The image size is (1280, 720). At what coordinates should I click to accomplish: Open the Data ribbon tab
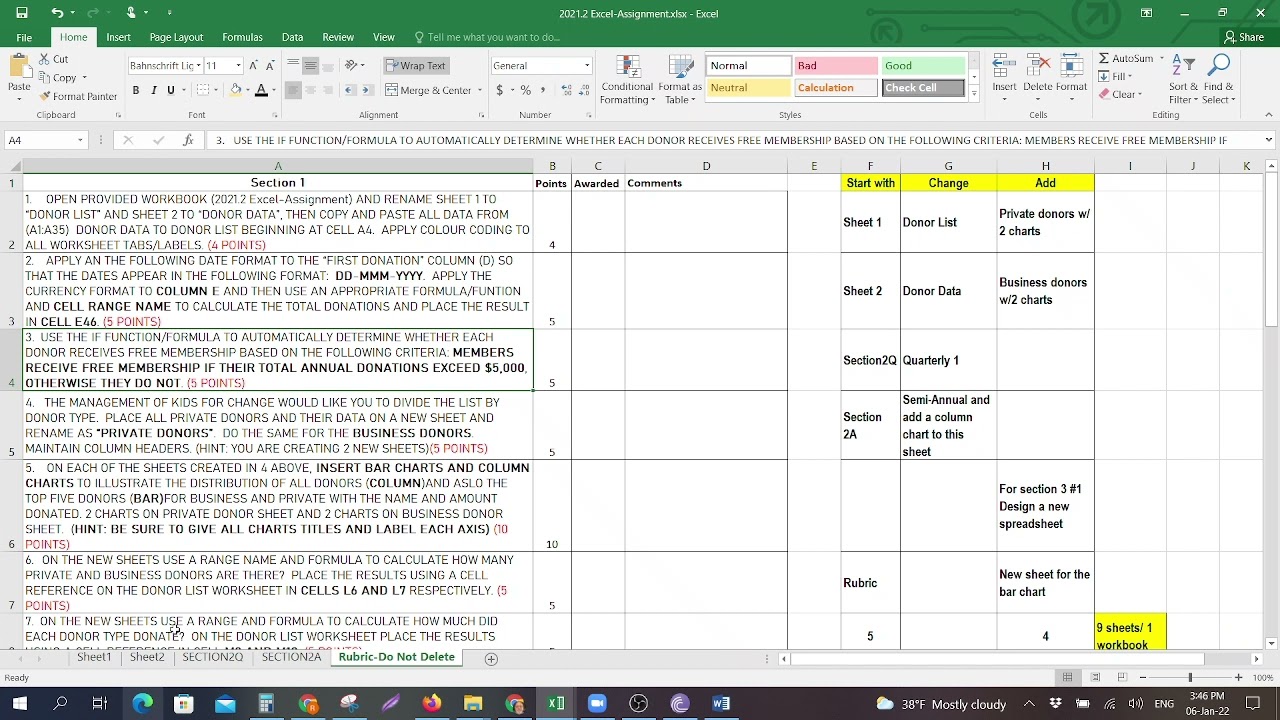click(292, 37)
